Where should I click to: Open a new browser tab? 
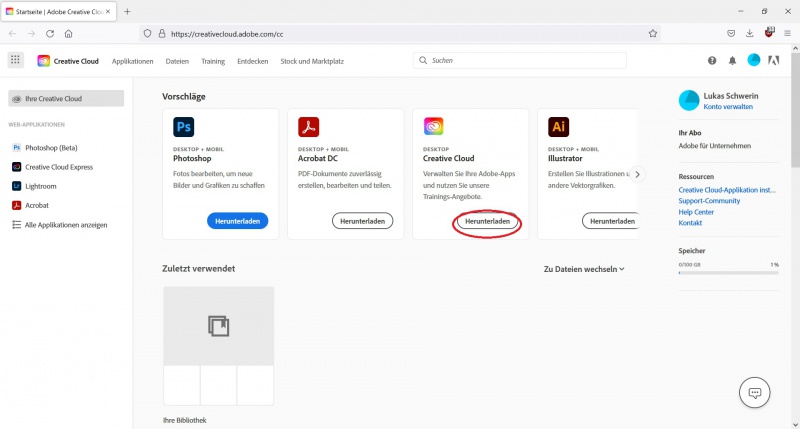[128, 11]
